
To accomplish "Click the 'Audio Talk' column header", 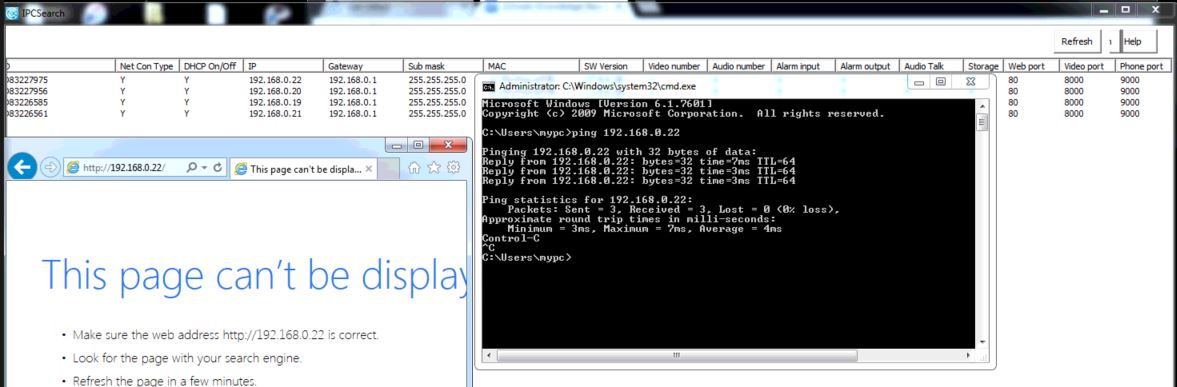I will click(x=931, y=66).
